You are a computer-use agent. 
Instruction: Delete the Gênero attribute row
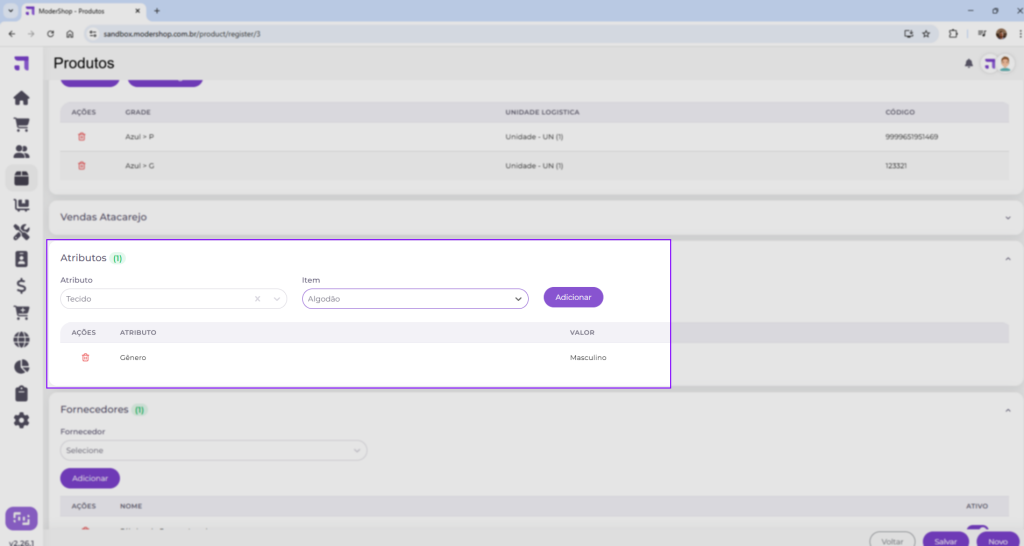pos(85,357)
